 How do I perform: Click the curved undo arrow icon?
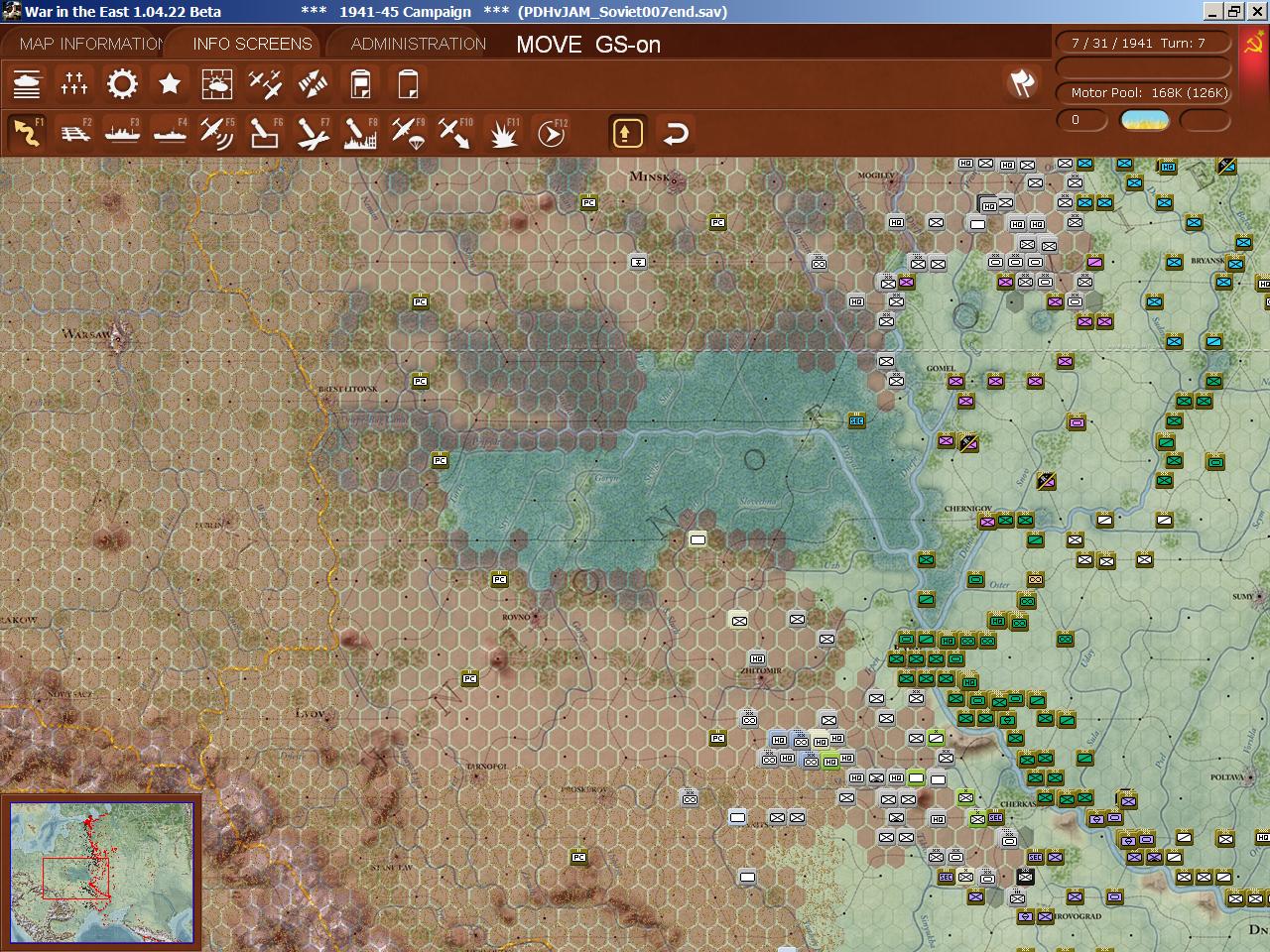pyautogui.click(x=676, y=133)
